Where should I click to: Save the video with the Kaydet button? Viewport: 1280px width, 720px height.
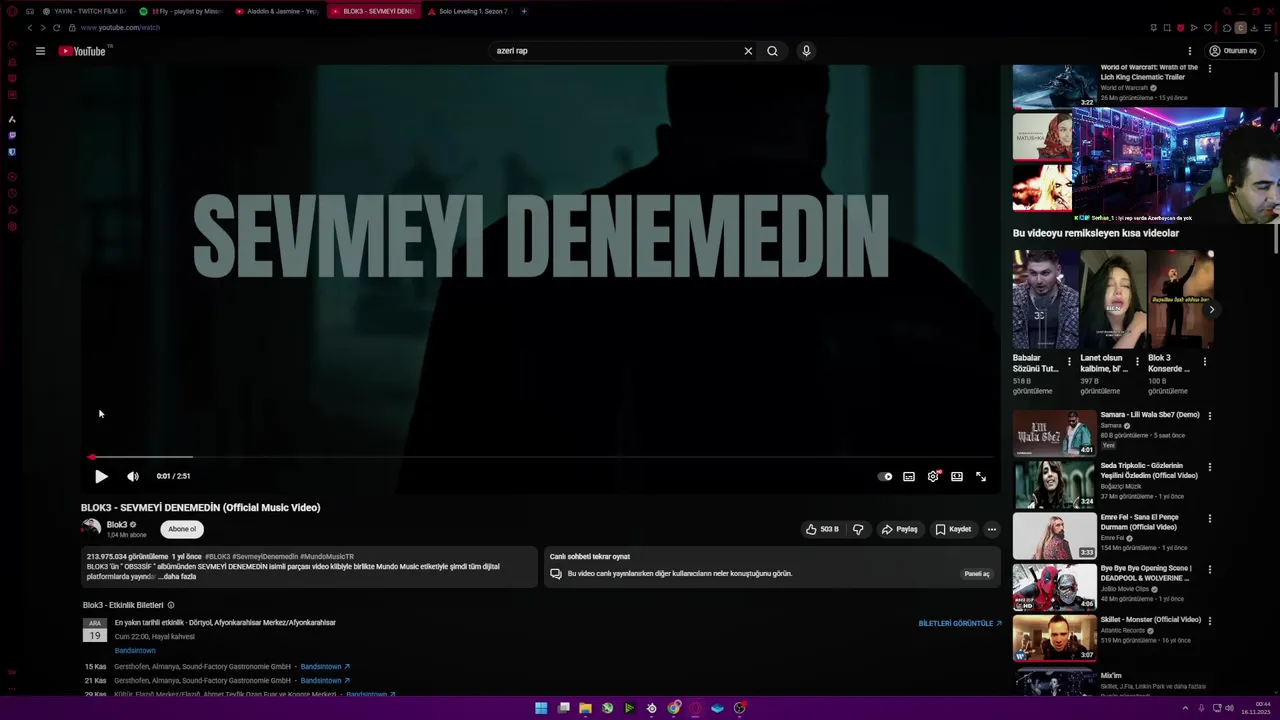(953, 529)
